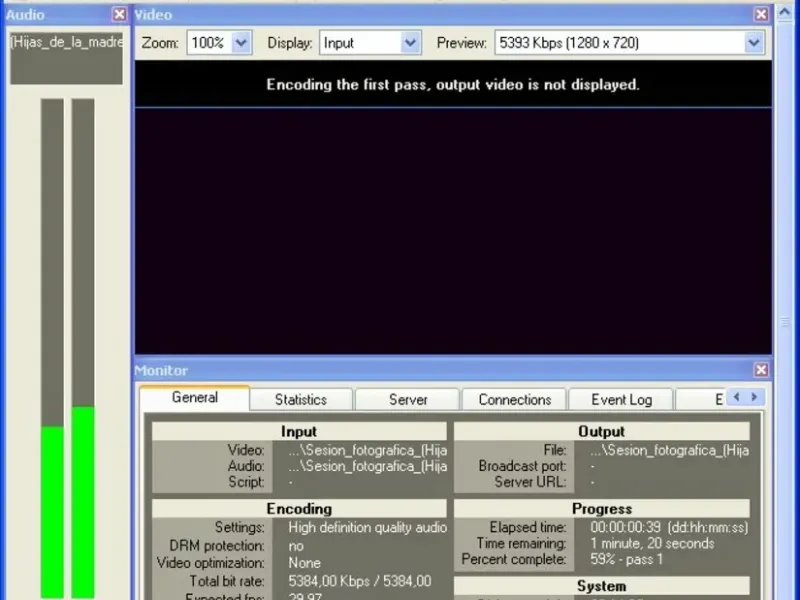Switch to the General tab
Image resolution: width=800 pixels, height=600 pixels.
point(194,397)
